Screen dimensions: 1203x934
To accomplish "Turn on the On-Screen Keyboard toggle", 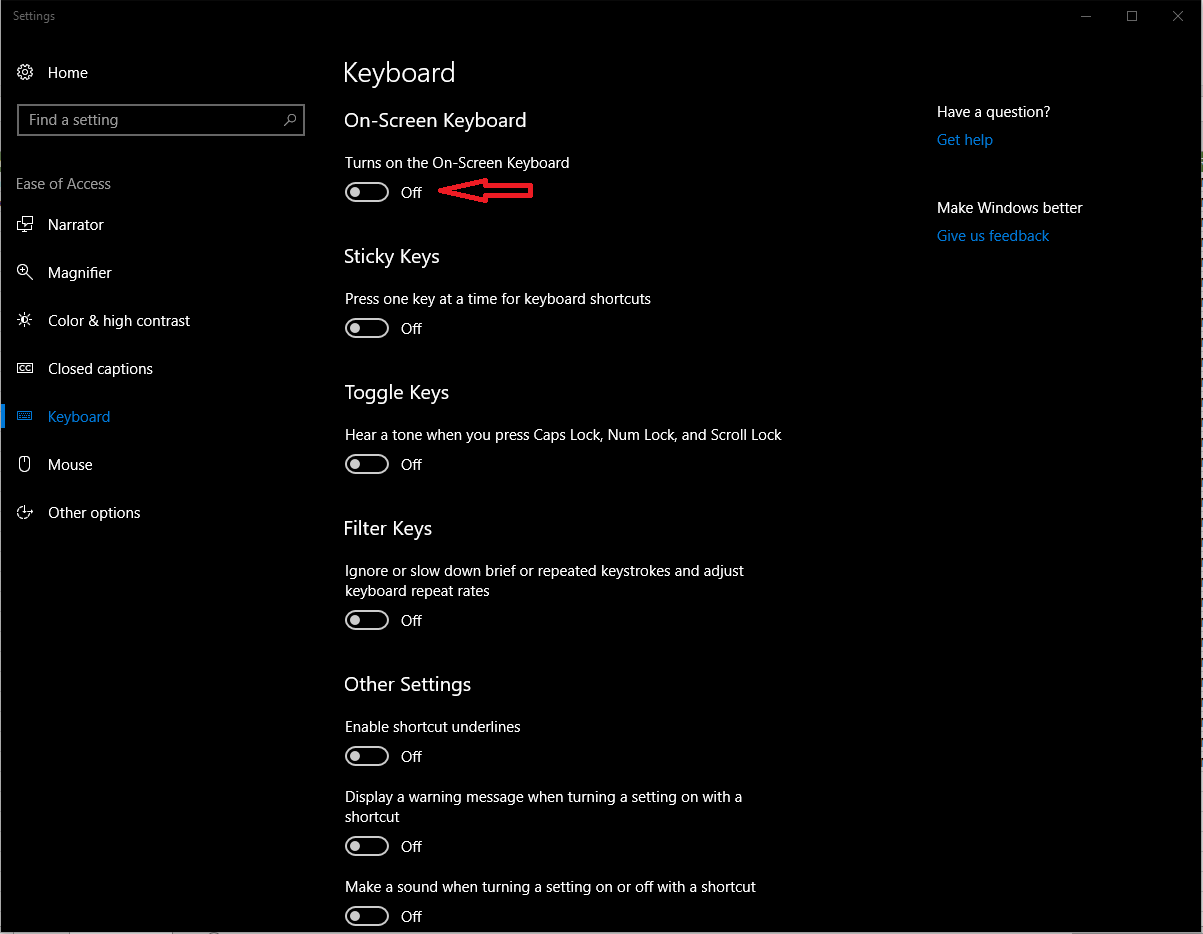I will (367, 192).
